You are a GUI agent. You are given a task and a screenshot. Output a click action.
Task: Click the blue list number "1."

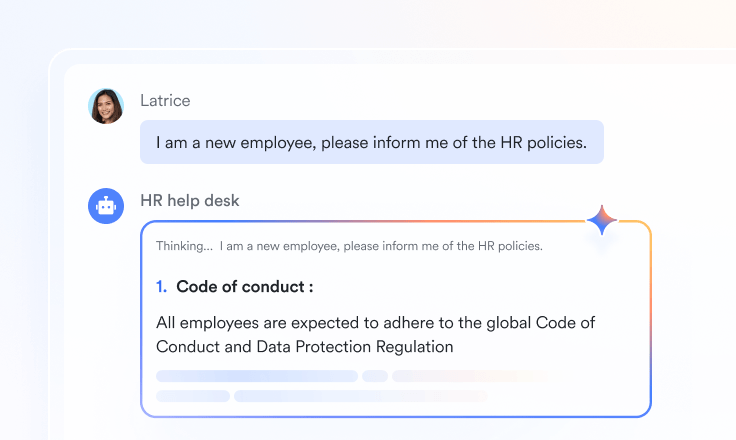coord(162,287)
